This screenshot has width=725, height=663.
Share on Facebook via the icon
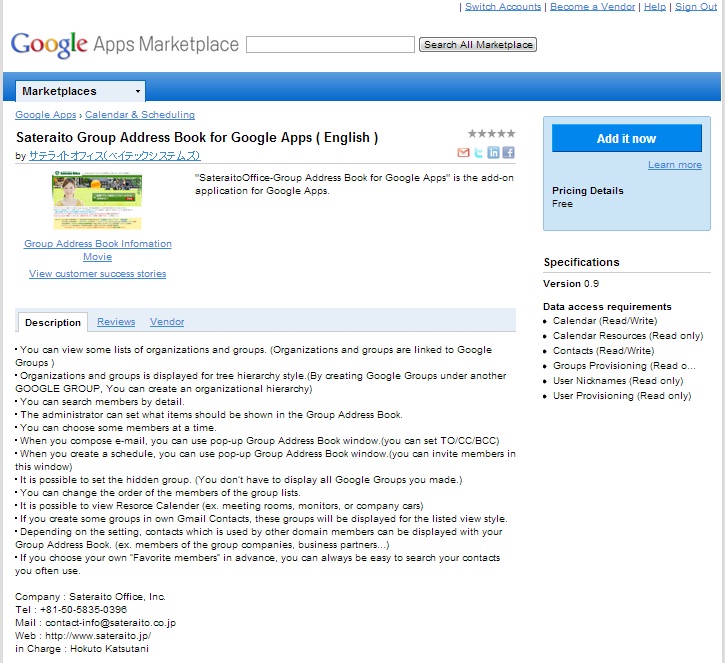[508, 153]
